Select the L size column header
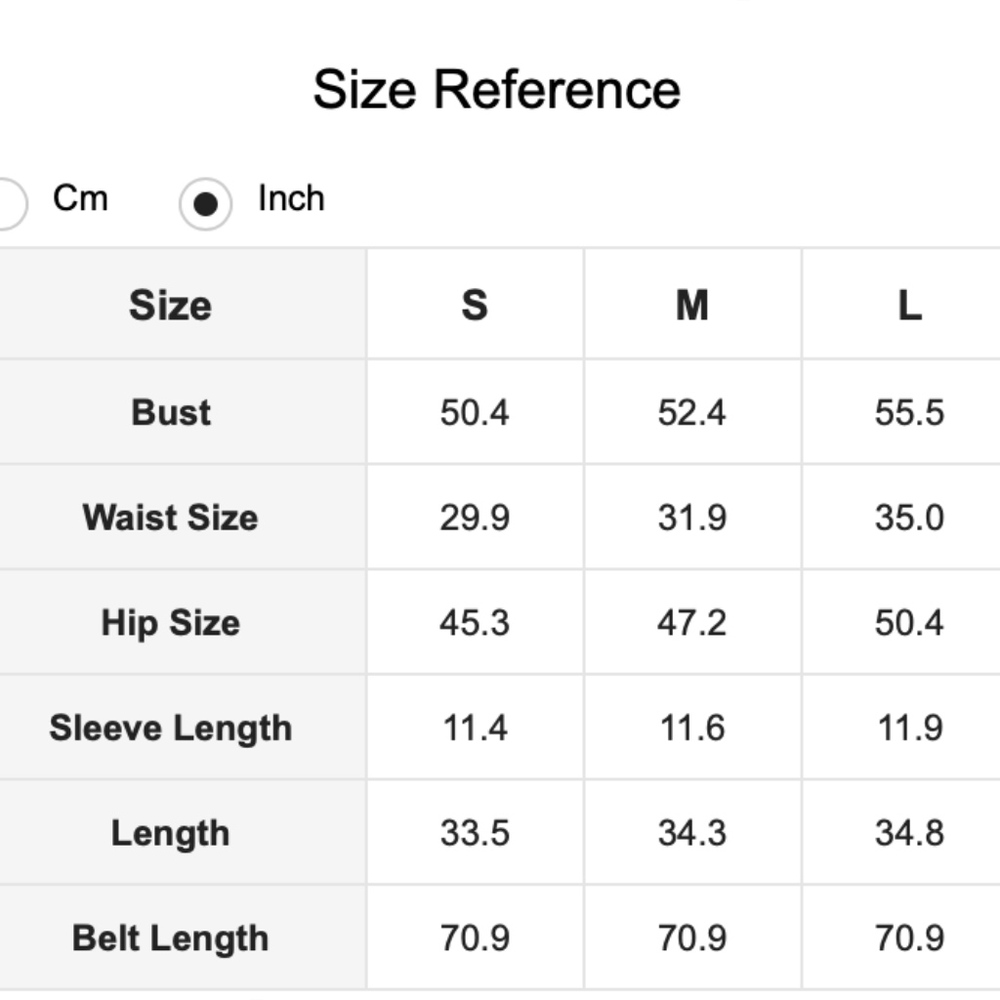 [909, 305]
